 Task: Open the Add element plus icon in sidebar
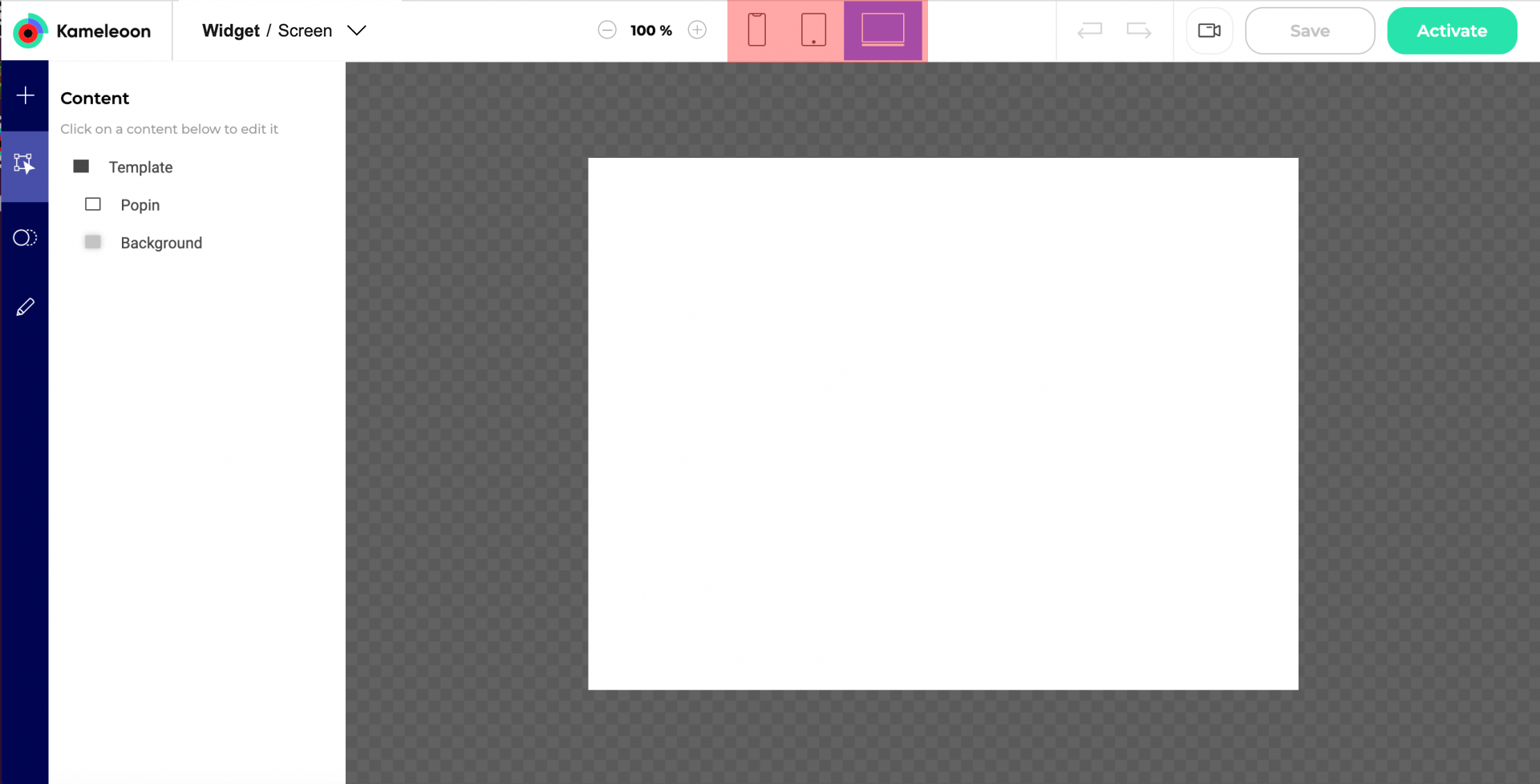click(x=25, y=96)
